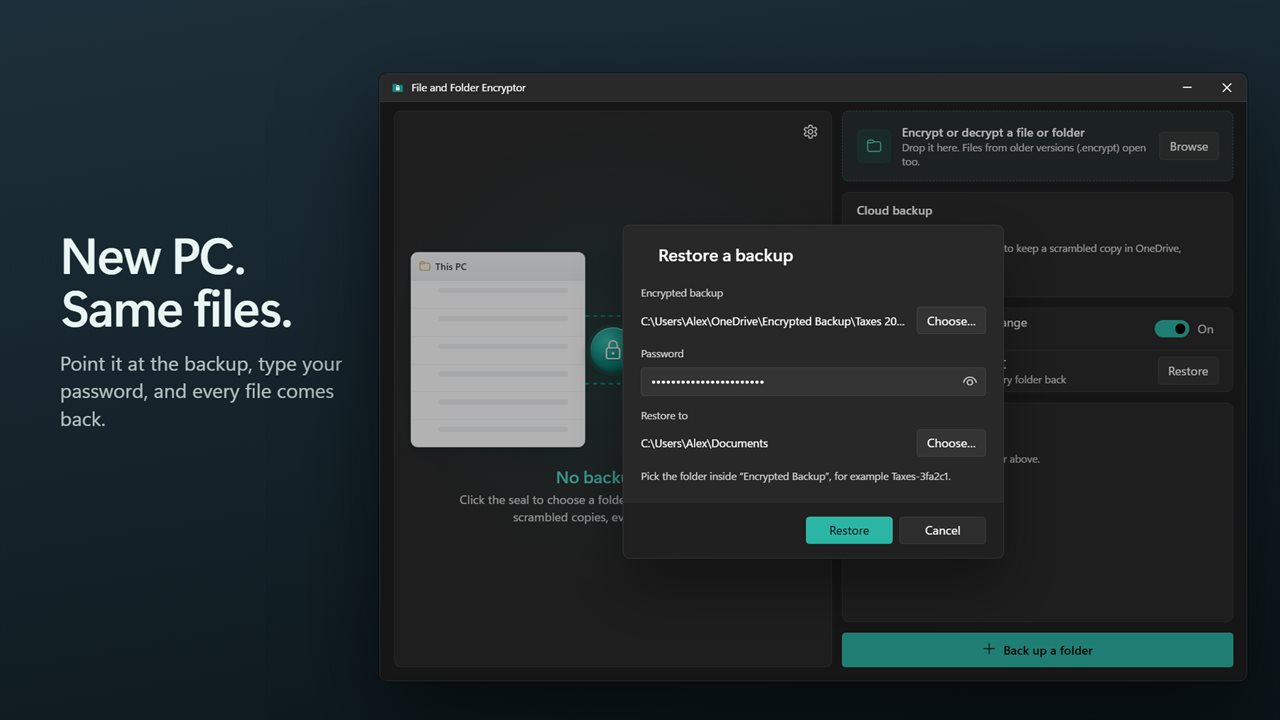Cancel the Restore a backup dialog

(x=942, y=530)
